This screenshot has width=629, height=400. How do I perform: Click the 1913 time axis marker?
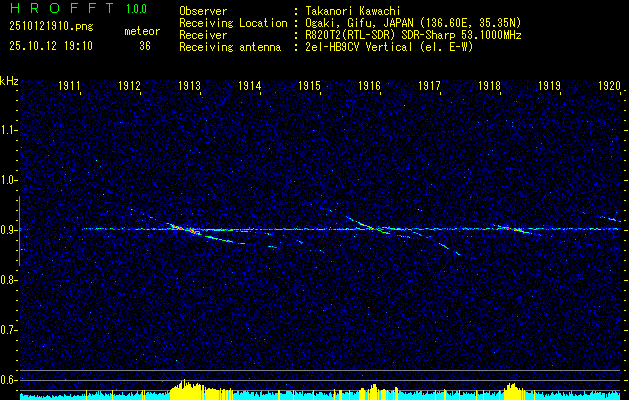pos(189,85)
